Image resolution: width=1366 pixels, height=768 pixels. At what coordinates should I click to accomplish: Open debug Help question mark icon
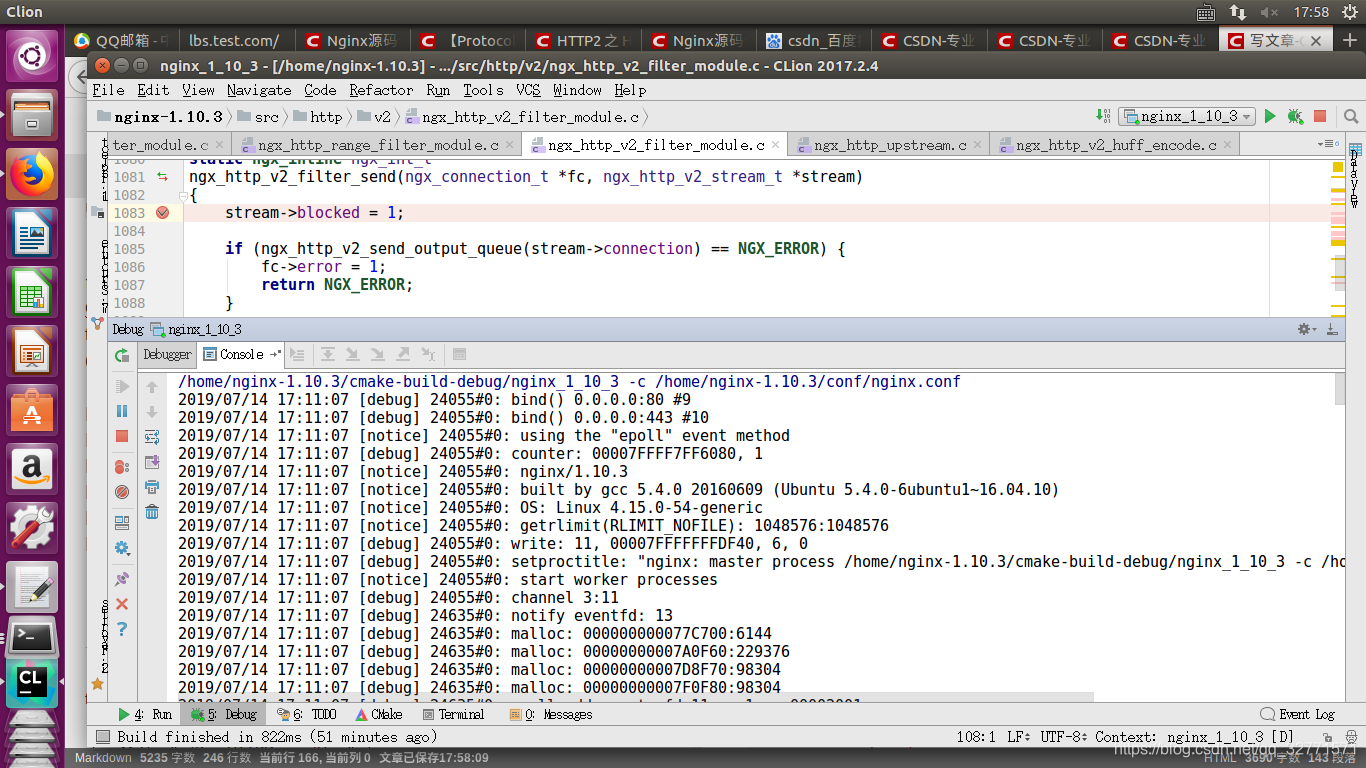coord(122,629)
